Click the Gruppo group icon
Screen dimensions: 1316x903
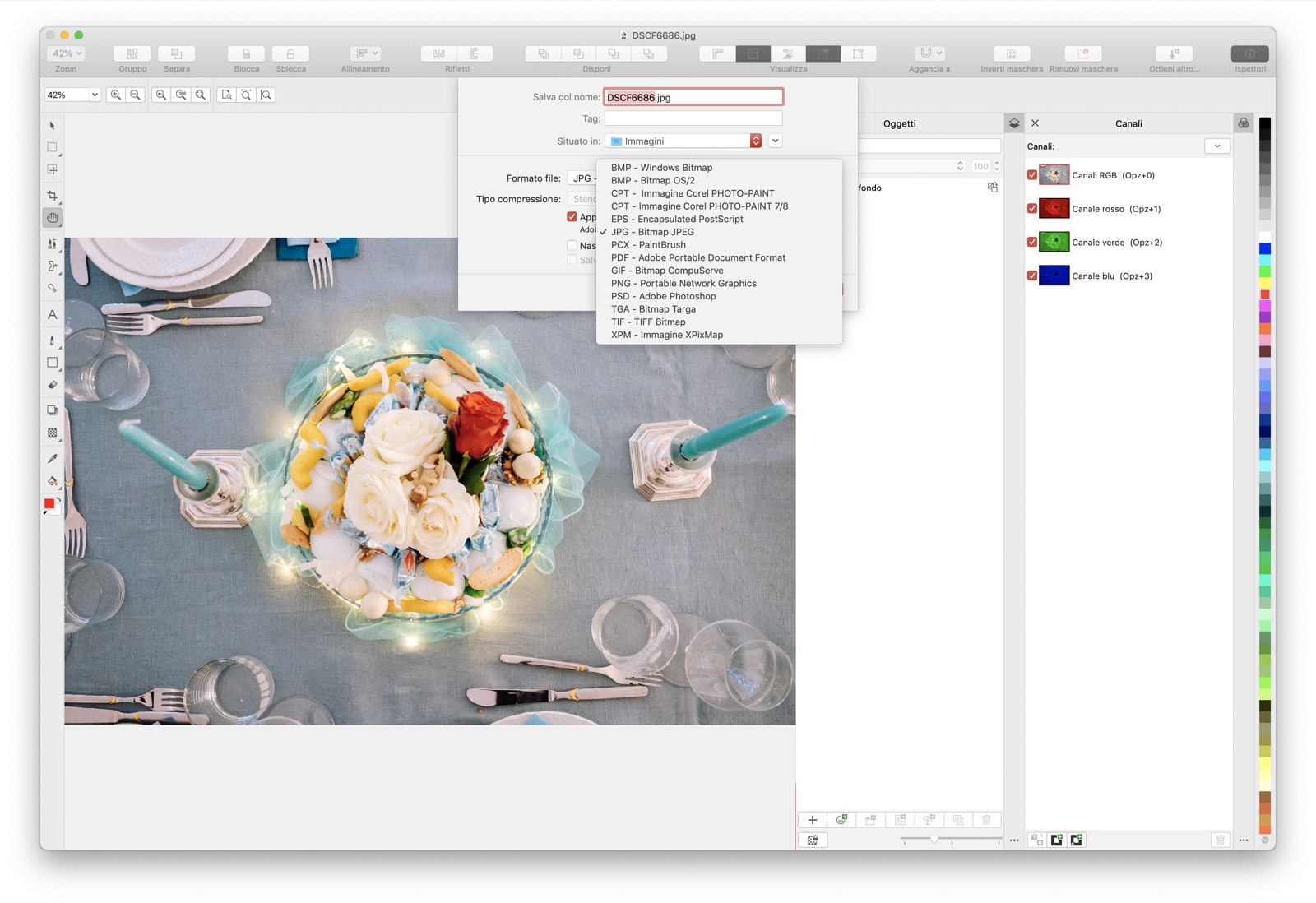click(x=132, y=53)
